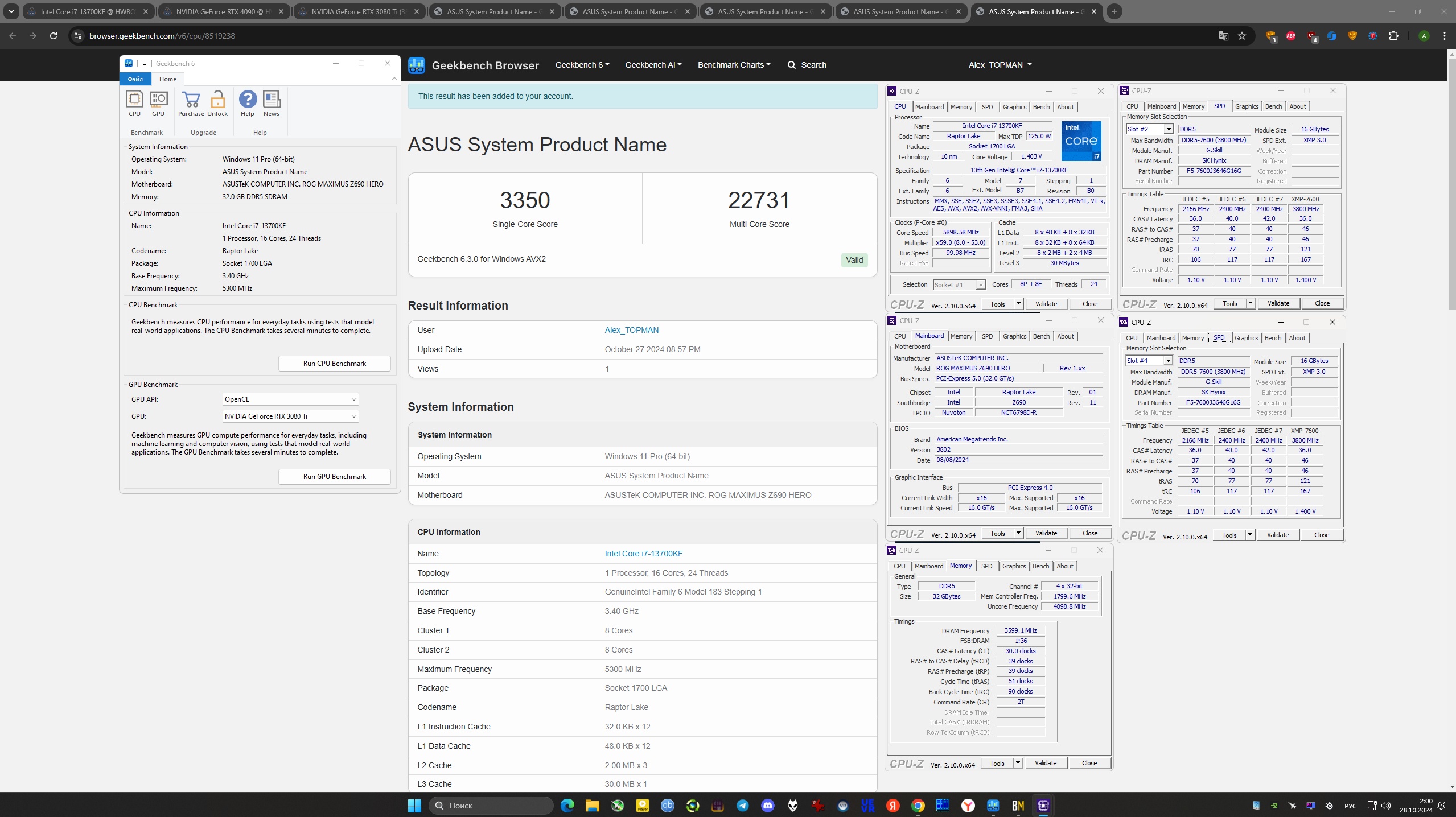Open a new browser tab with plus icon
The image size is (1456, 817).
[1114, 11]
